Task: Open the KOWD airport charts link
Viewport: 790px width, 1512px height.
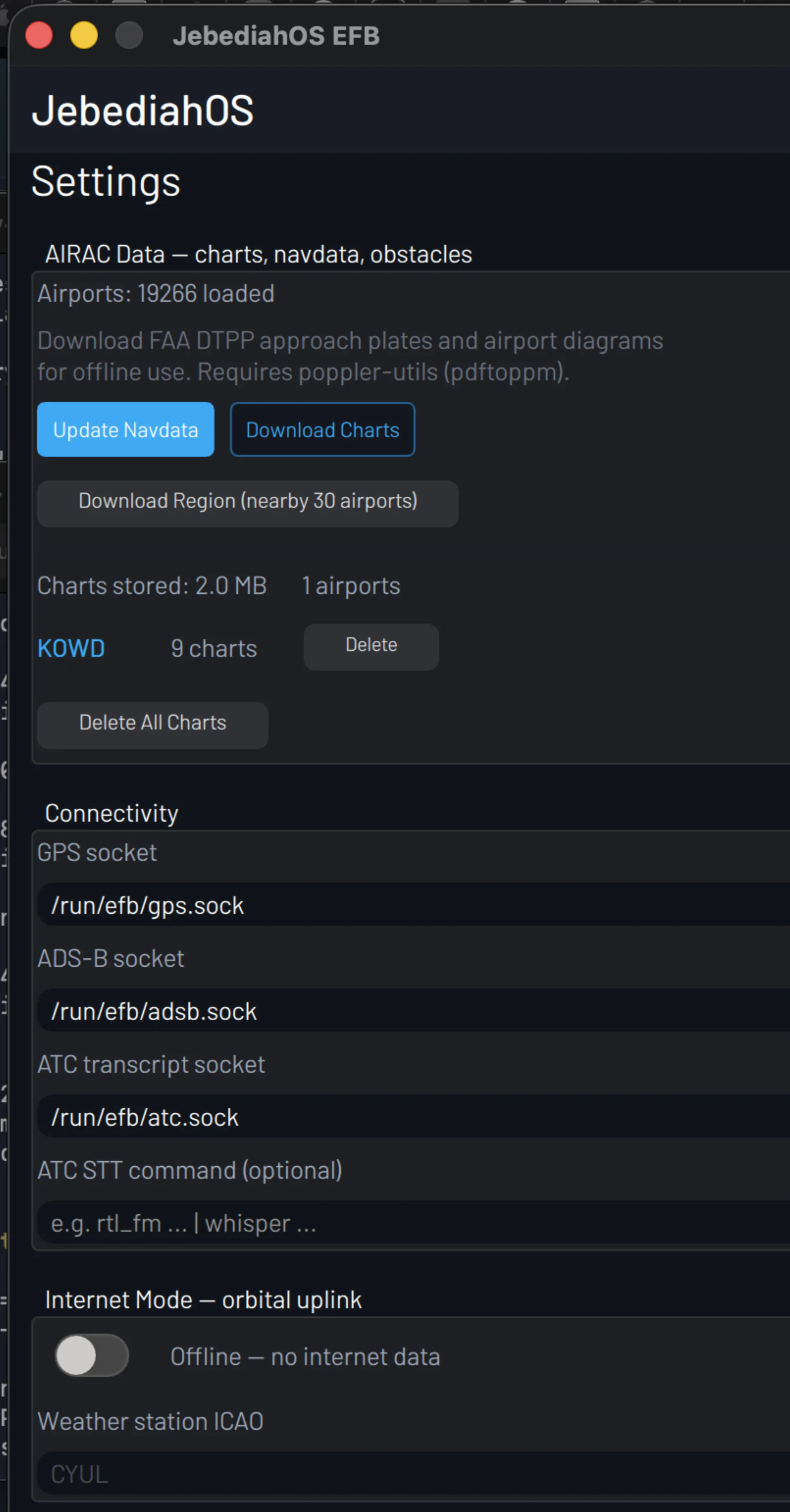Action: pos(70,648)
